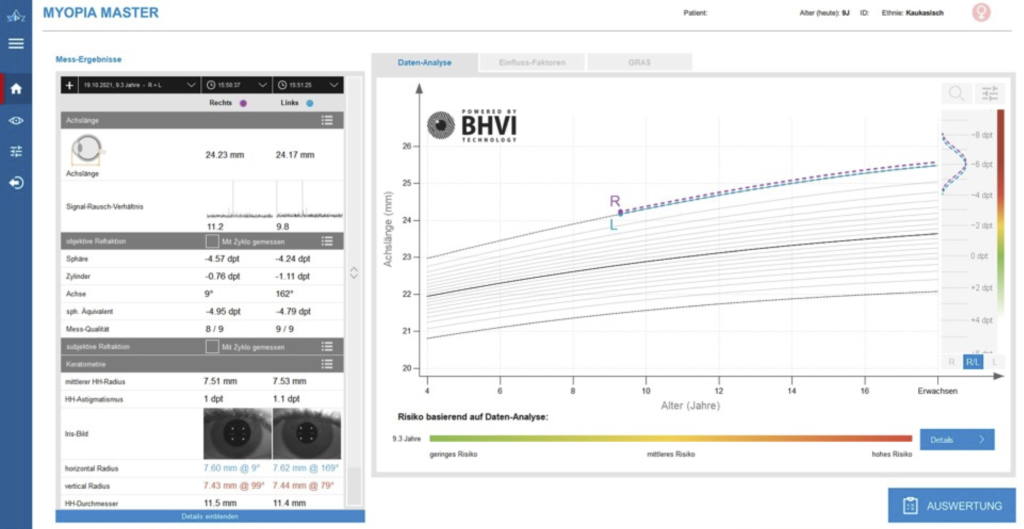Open the hamburger menu in the sidebar

16,44
